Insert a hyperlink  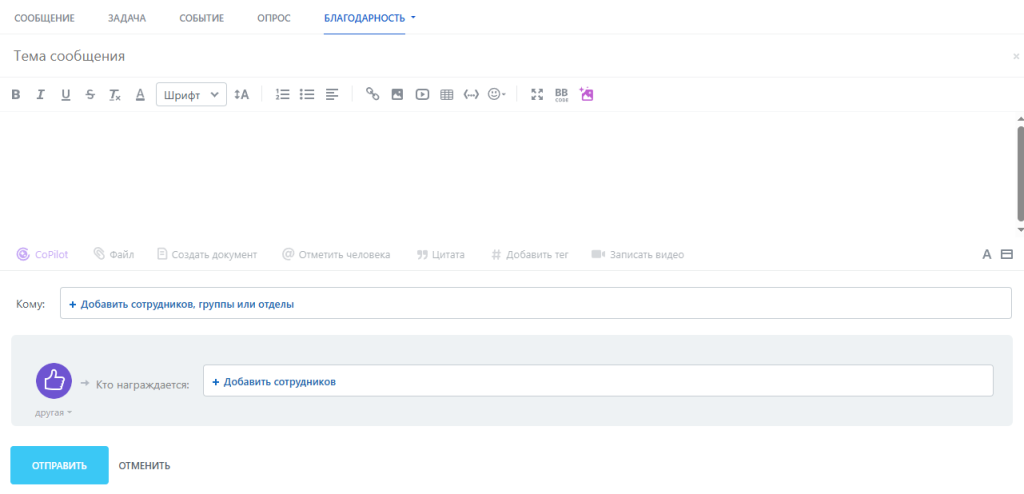pyautogui.click(x=372, y=95)
